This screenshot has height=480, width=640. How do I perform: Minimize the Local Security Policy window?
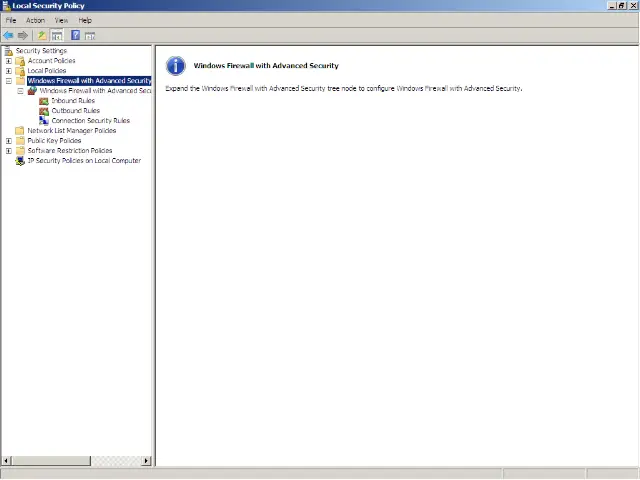pyautogui.click(x=612, y=6)
